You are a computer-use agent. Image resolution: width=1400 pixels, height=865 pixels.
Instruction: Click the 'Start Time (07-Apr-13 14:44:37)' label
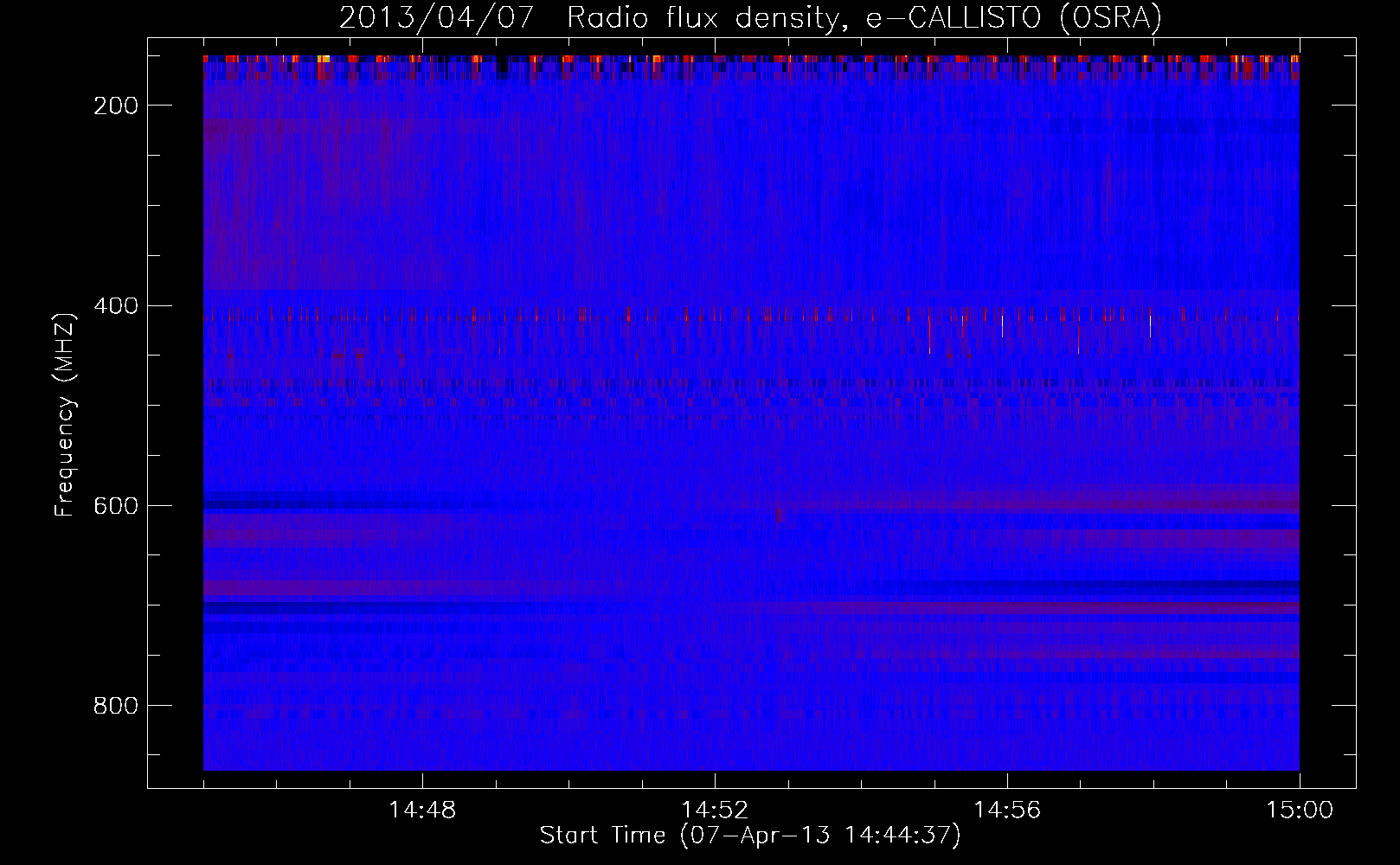tap(750, 836)
